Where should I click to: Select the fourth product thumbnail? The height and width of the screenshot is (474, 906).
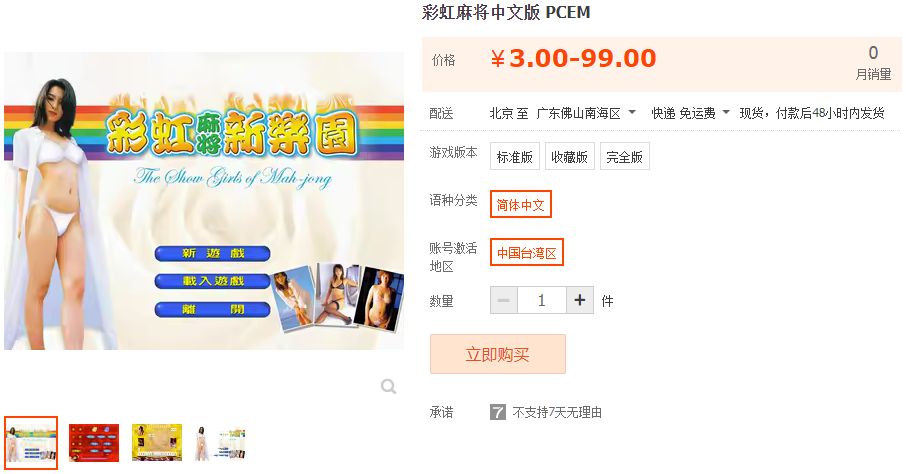click(x=220, y=442)
